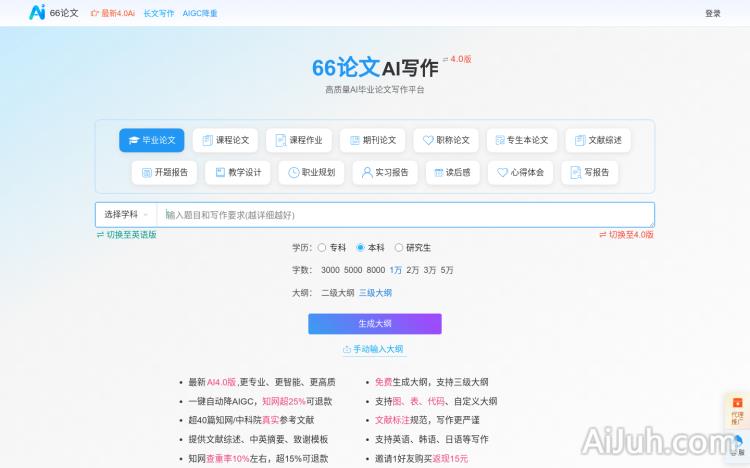Image resolution: width=750 pixels, height=468 pixels.
Task: Select the 本科 education radio button
Action: point(361,247)
